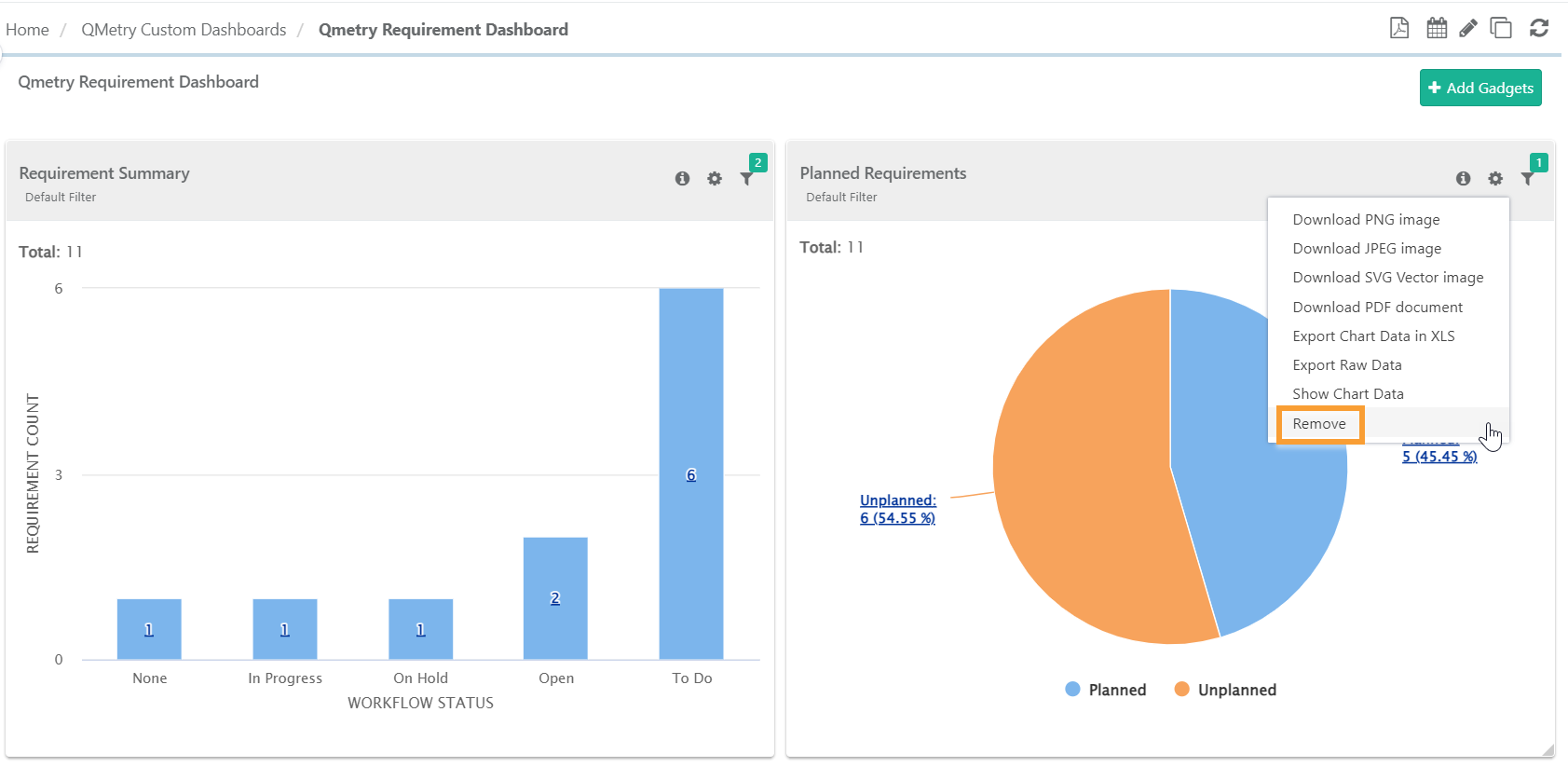
Task: Click the clone dashboard icon
Action: [x=1501, y=28]
